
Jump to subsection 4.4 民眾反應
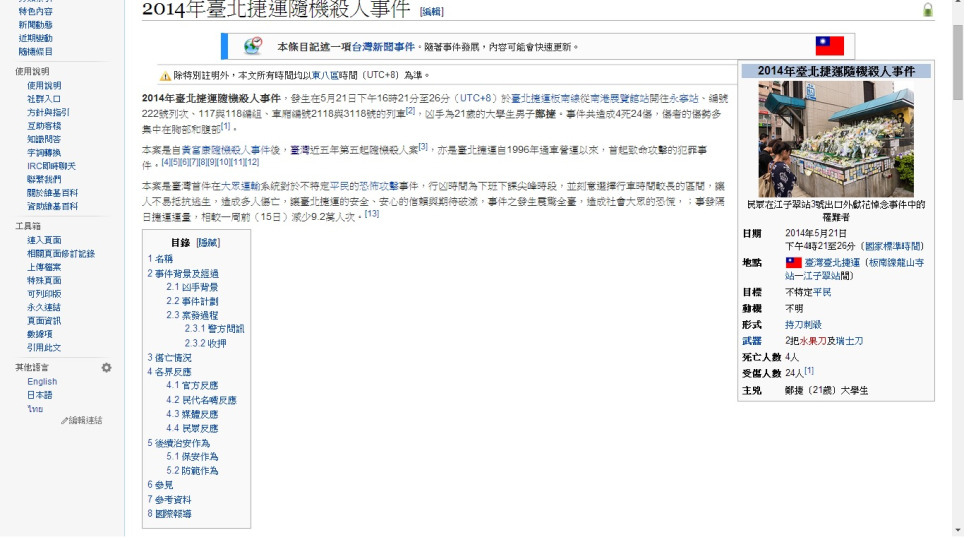click(x=192, y=429)
